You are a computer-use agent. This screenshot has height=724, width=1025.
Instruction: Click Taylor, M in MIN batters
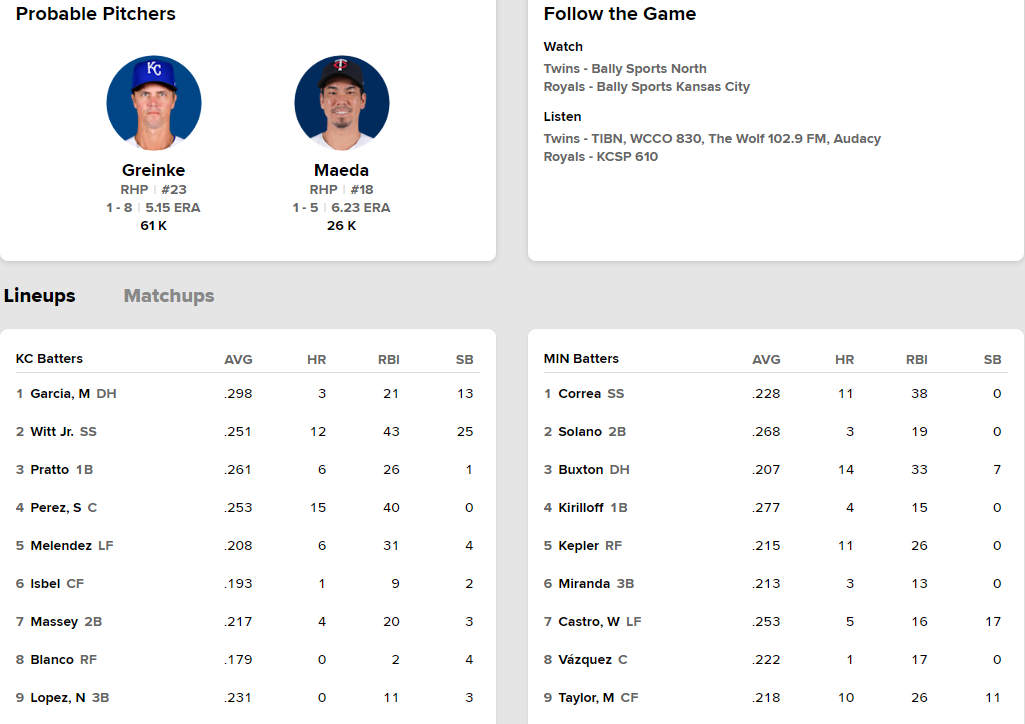tap(586, 698)
